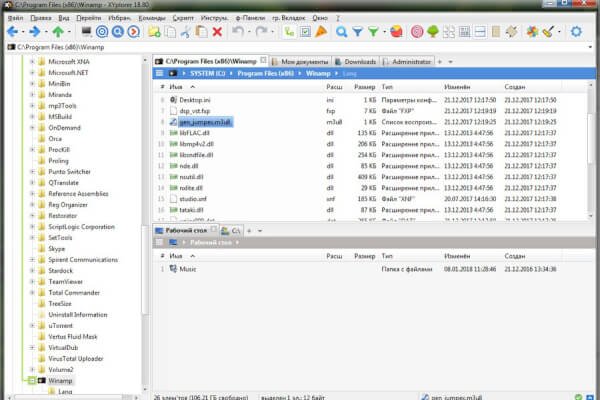Screen dimensions: 600x400
Task: Open the undo dropdown arrow
Action: (x=249, y=32)
